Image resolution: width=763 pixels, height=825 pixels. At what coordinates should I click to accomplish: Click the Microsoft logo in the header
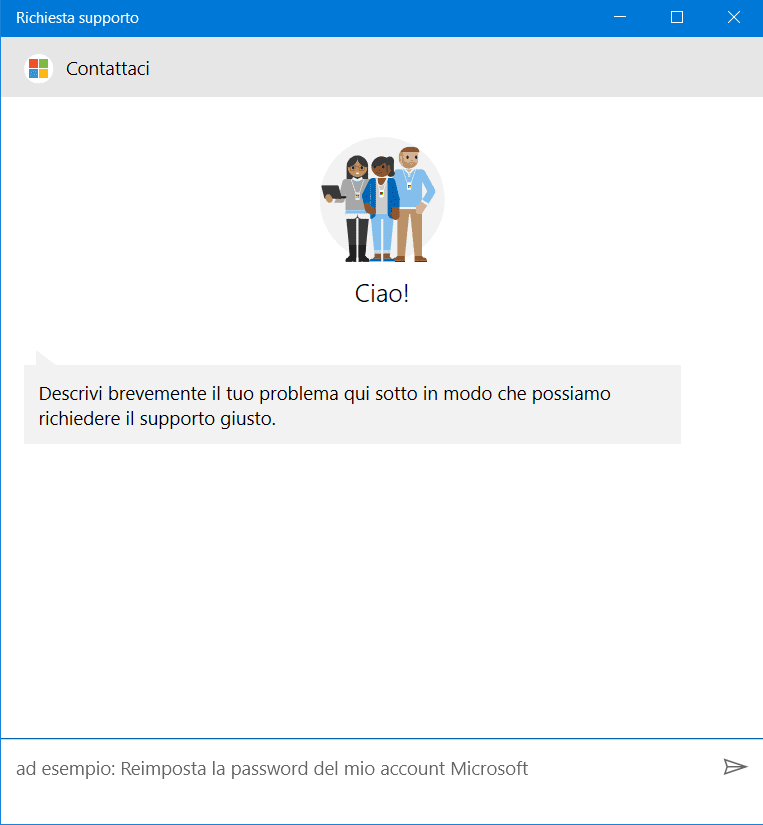point(38,69)
